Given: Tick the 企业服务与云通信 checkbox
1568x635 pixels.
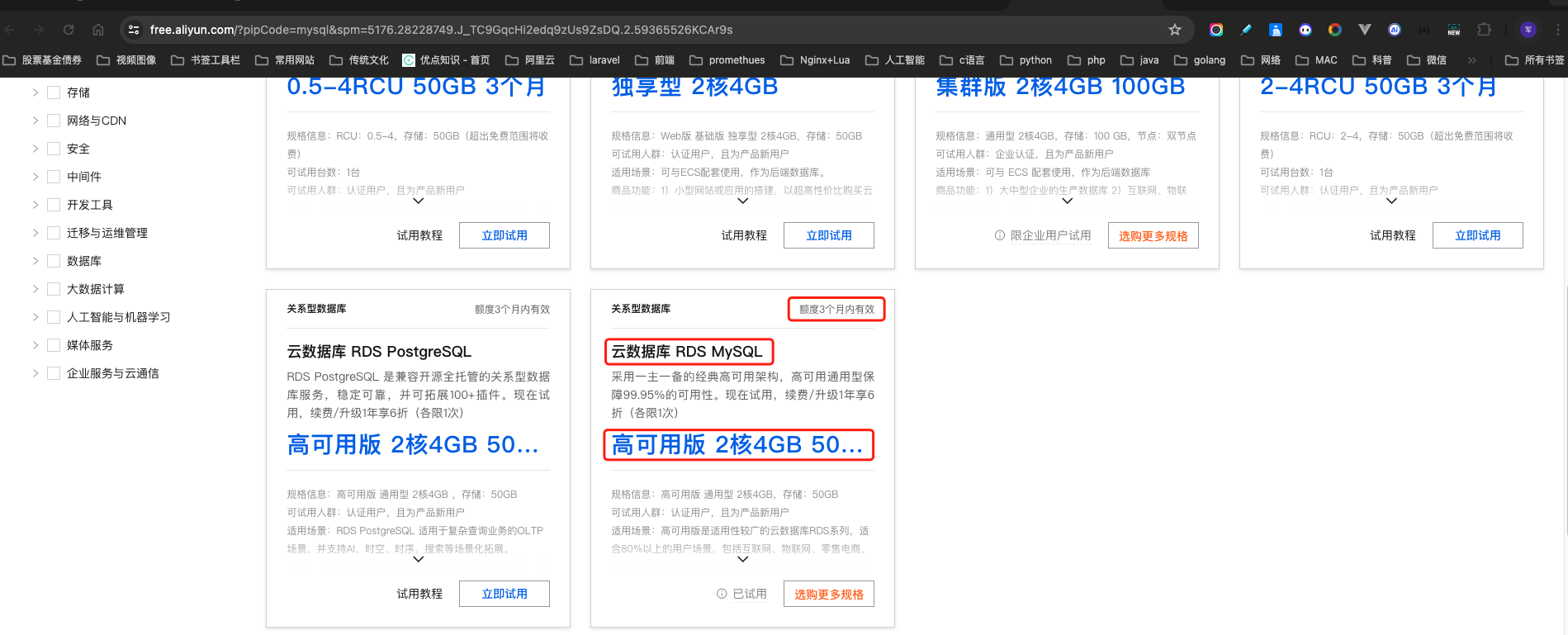Looking at the screenshot, I should coord(54,373).
